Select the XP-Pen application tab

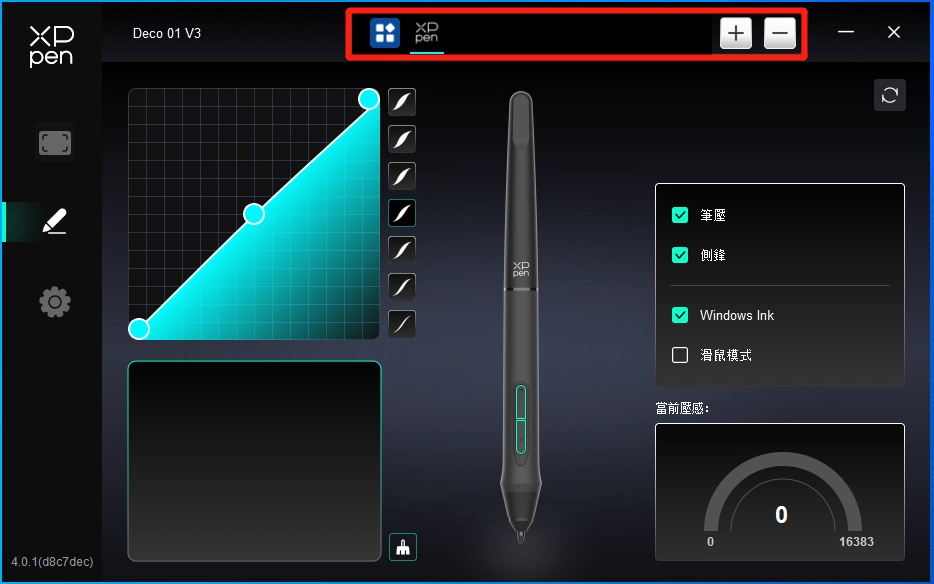pyautogui.click(x=426, y=33)
